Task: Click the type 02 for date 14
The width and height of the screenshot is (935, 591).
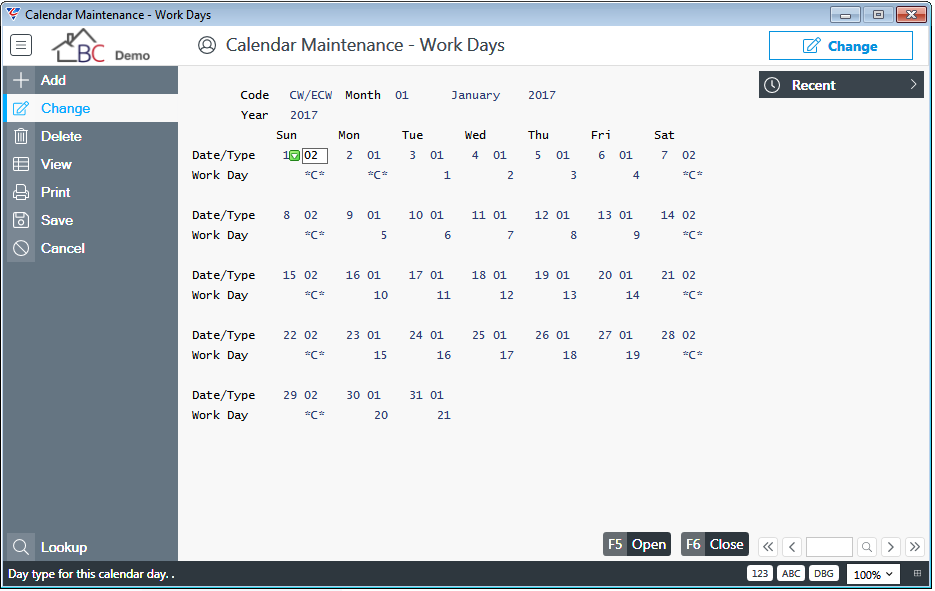Action: (x=689, y=215)
